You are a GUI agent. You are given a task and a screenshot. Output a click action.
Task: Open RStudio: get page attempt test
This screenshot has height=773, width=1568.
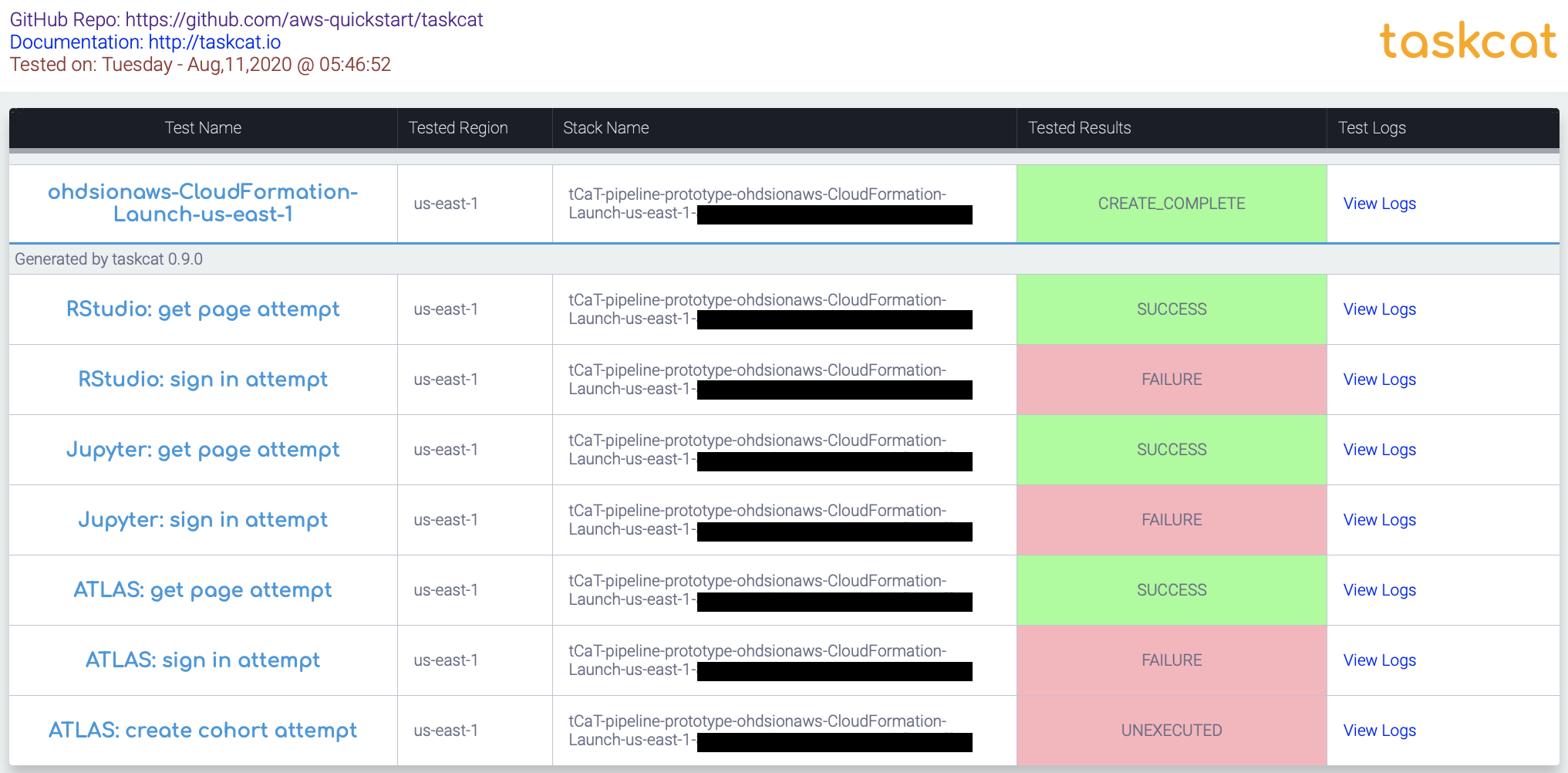203,309
